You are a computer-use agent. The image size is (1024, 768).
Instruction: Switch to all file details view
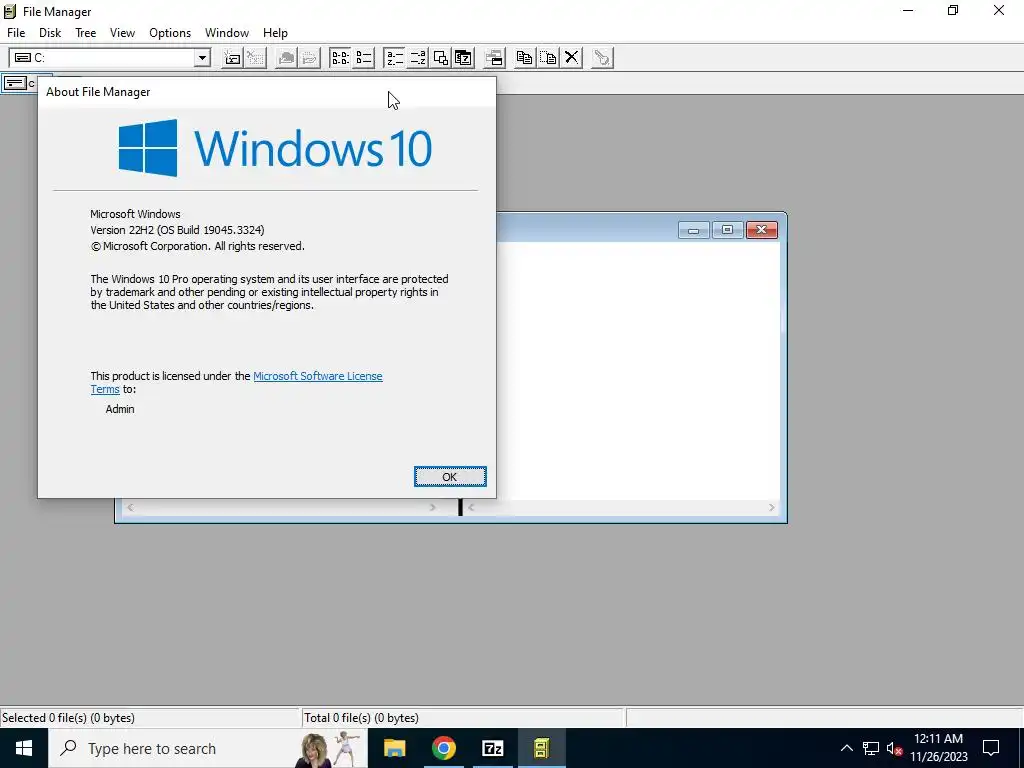(x=363, y=57)
